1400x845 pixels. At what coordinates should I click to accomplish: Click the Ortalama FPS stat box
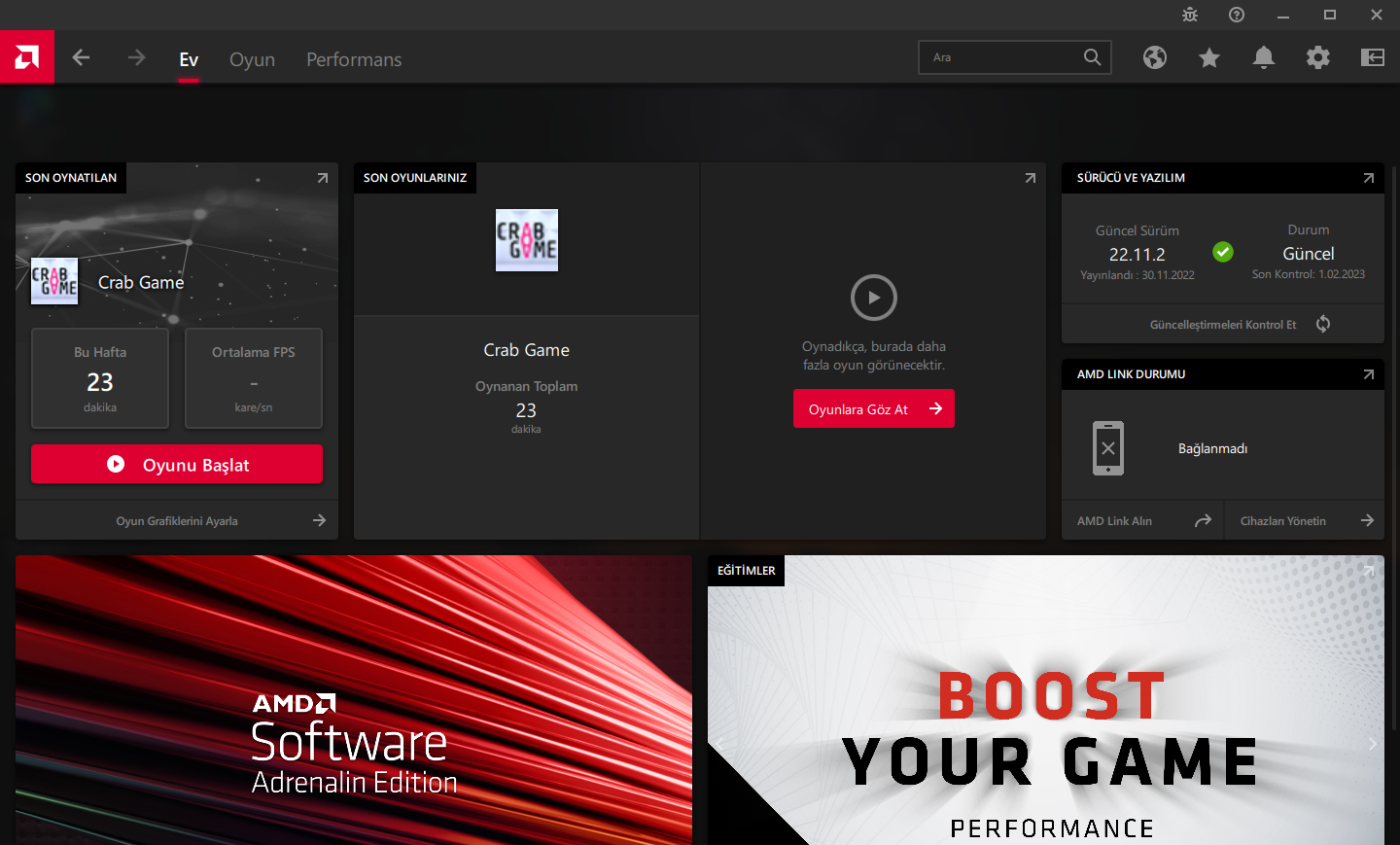pos(254,378)
